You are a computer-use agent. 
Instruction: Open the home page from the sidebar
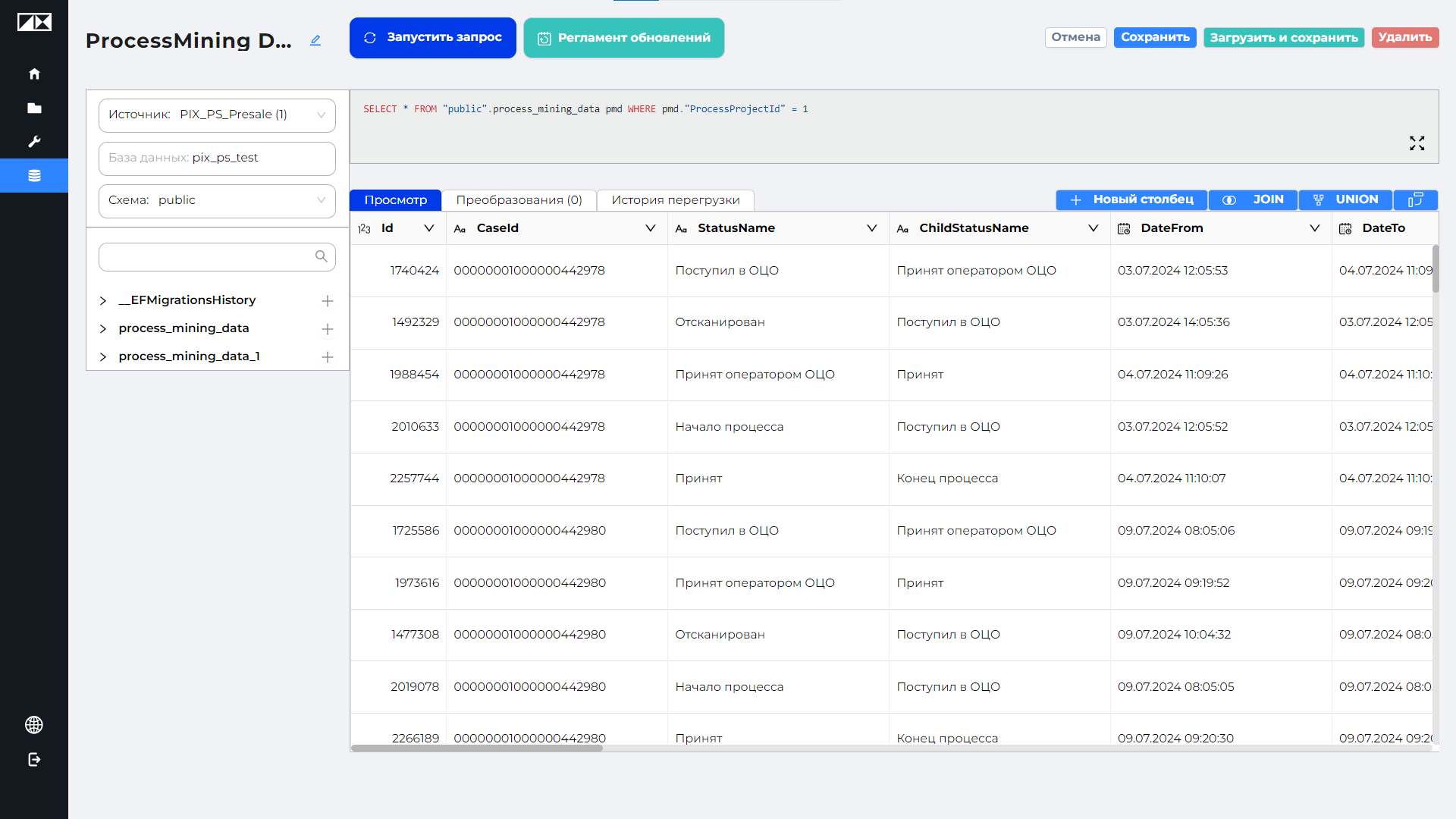(34, 74)
